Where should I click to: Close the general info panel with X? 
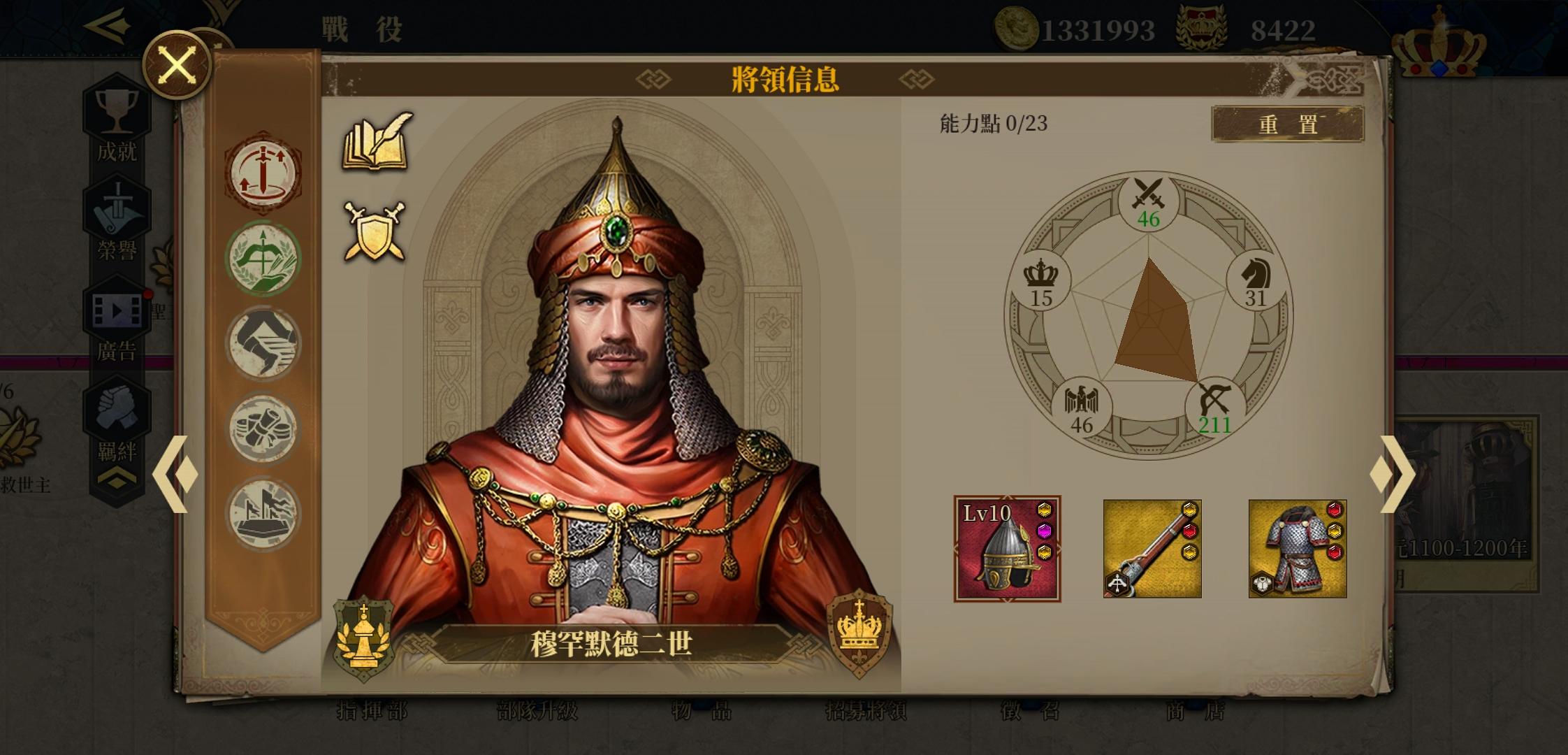176,66
